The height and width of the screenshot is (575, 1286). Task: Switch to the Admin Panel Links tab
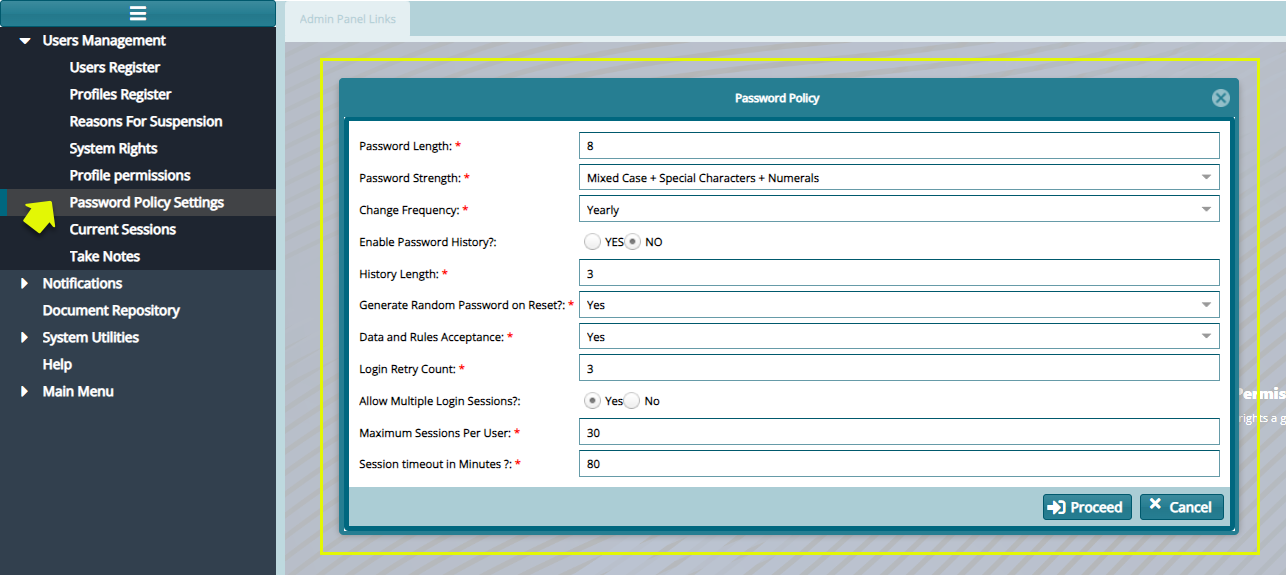pos(347,19)
